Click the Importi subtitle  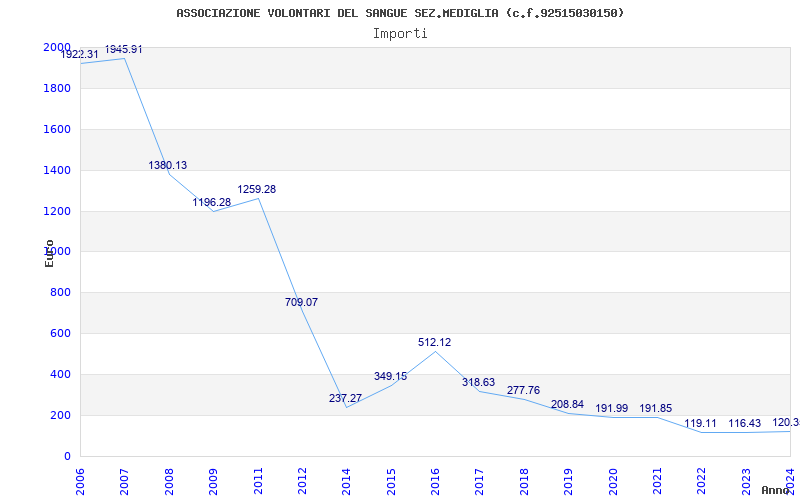pyautogui.click(x=400, y=34)
